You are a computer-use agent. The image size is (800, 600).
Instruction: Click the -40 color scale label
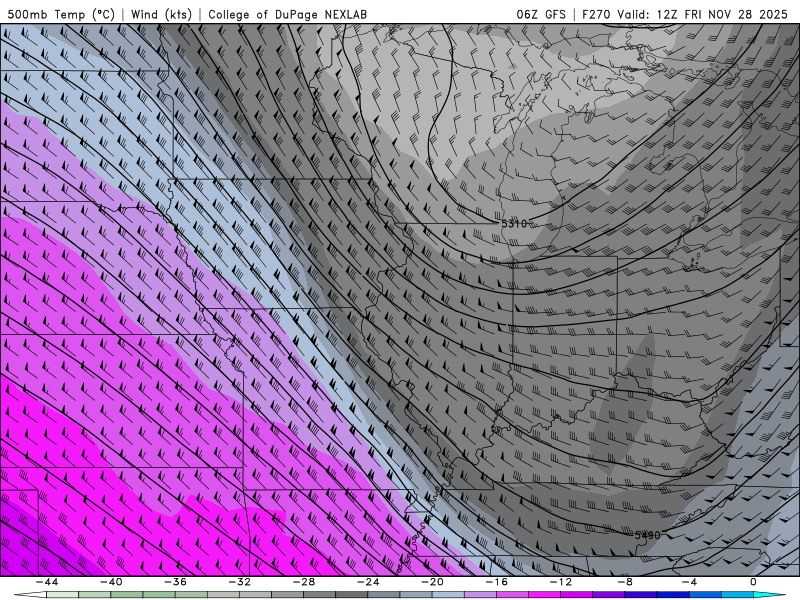pyautogui.click(x=111, y=582)
